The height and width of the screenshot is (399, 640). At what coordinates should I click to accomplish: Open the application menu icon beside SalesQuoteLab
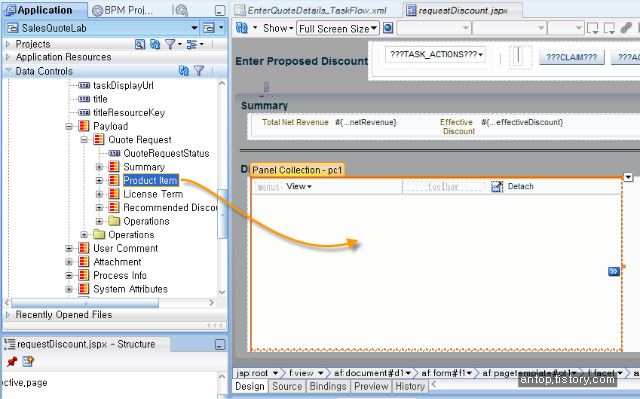214,28
